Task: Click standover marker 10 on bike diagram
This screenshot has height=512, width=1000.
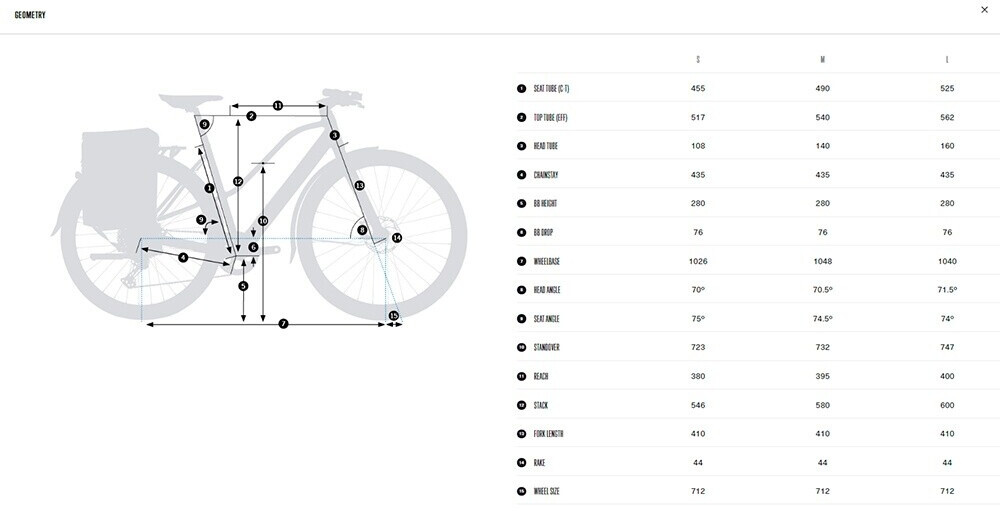Action: pyautogui.click(x=263, y=220)
